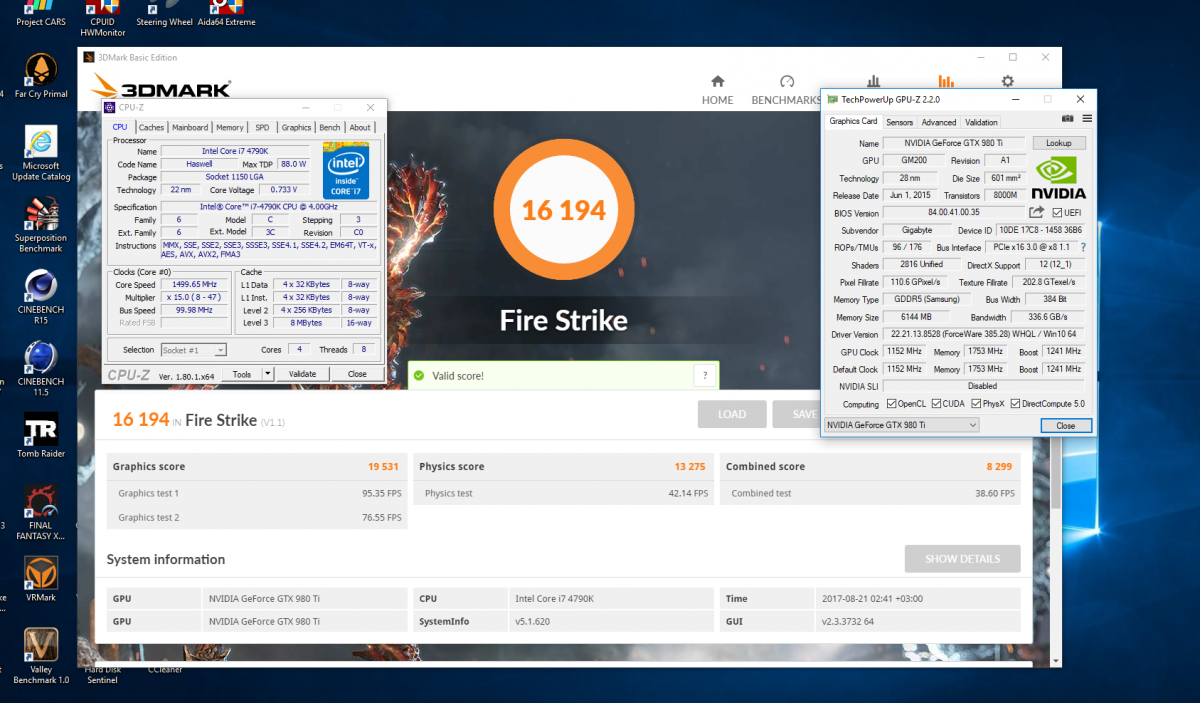Viewport: 1200px width, 703px height.
Task: Click the CPU-Z Specification field
Action: pos(268,207)
